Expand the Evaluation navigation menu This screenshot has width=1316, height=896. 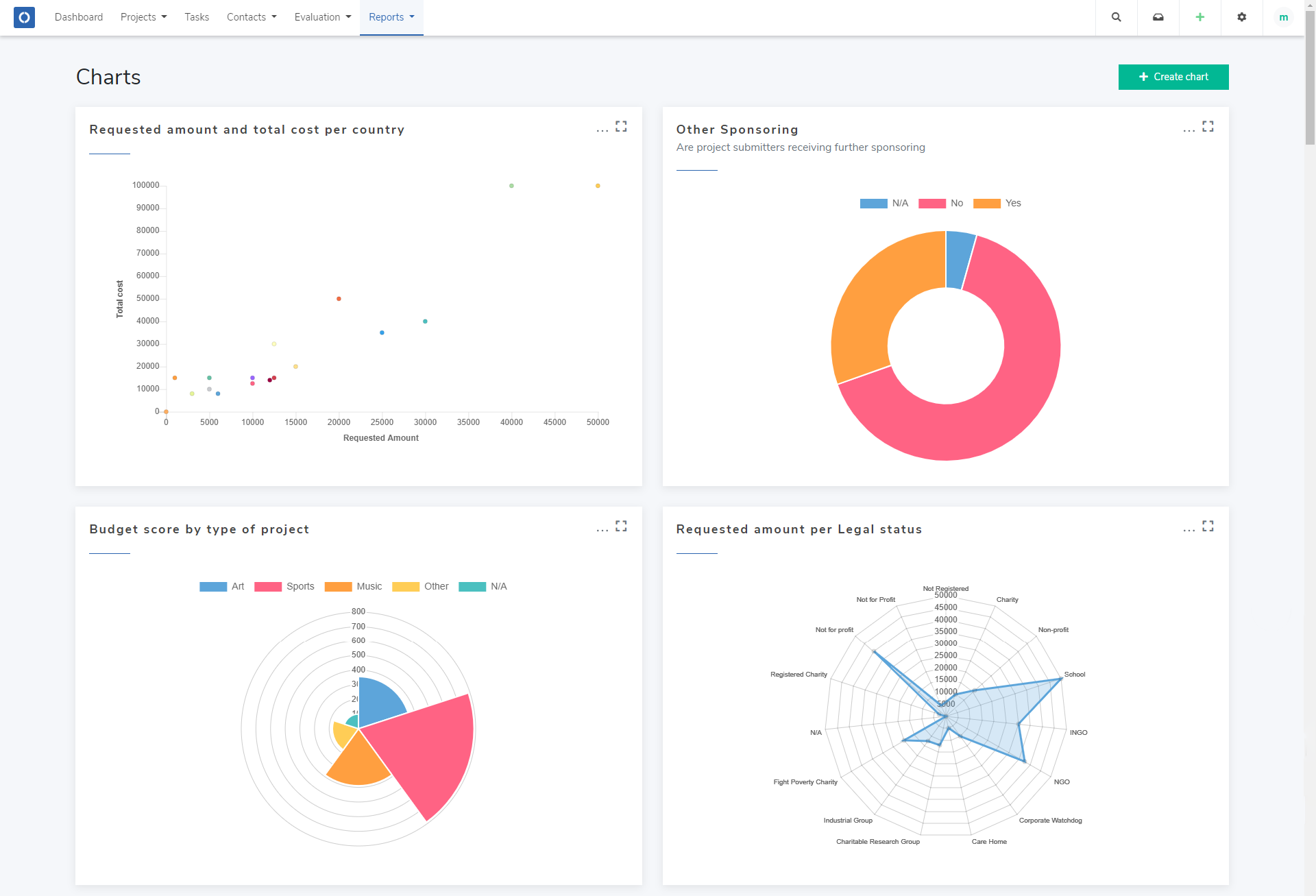tap(322, 17)
